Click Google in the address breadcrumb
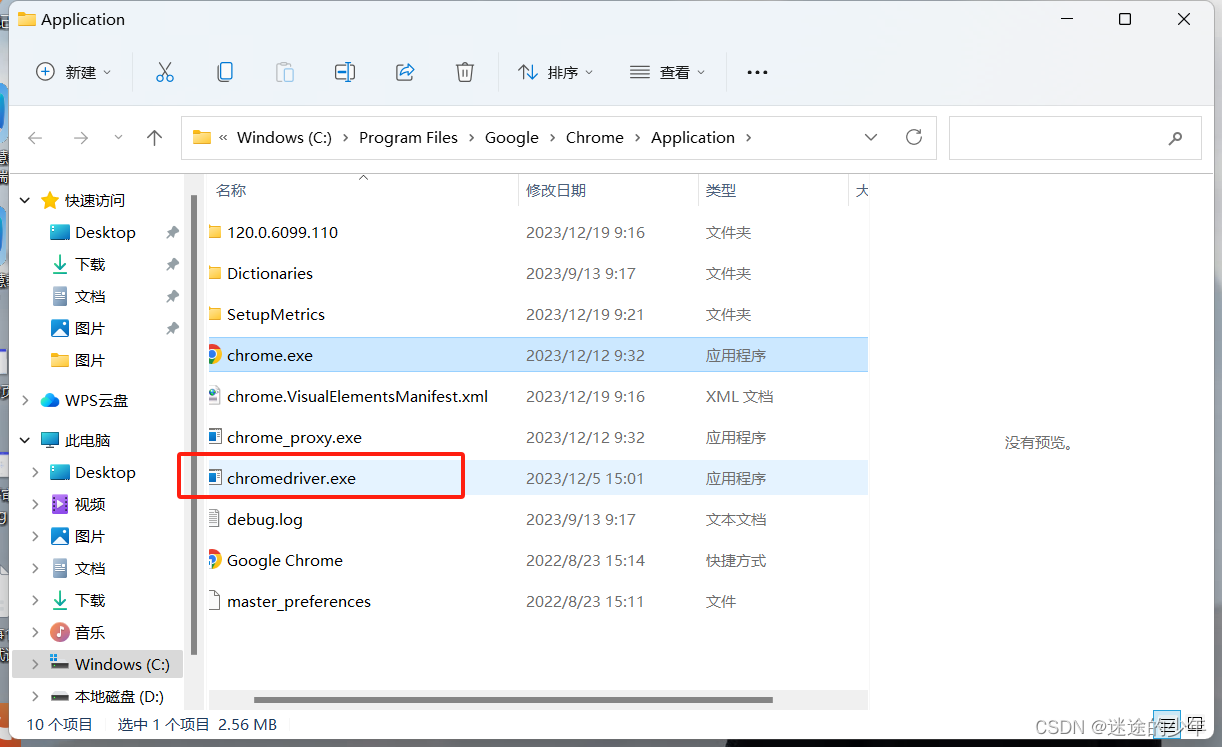 tap(512, 138)
